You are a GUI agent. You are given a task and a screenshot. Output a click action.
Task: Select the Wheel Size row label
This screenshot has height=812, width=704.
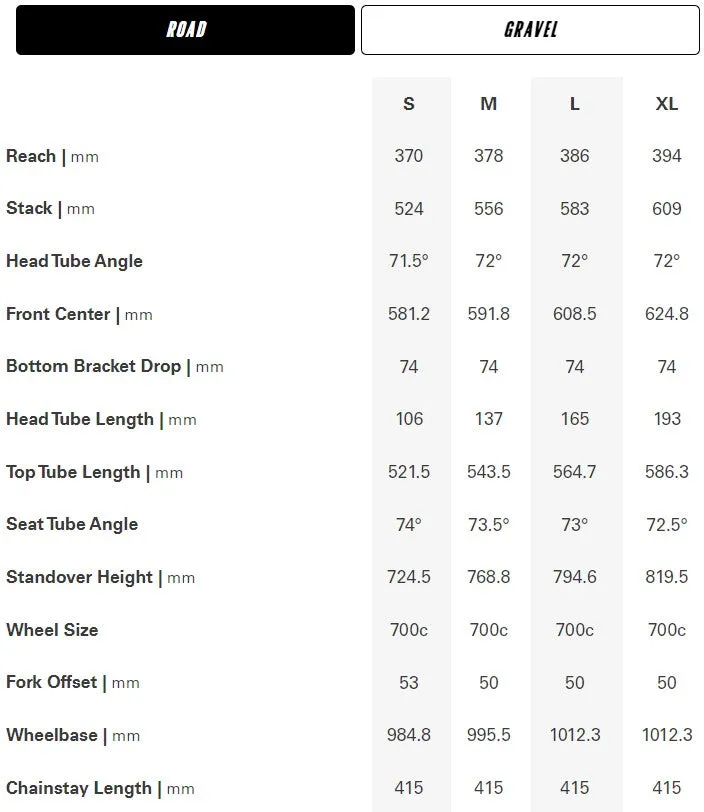coord(52,630)
